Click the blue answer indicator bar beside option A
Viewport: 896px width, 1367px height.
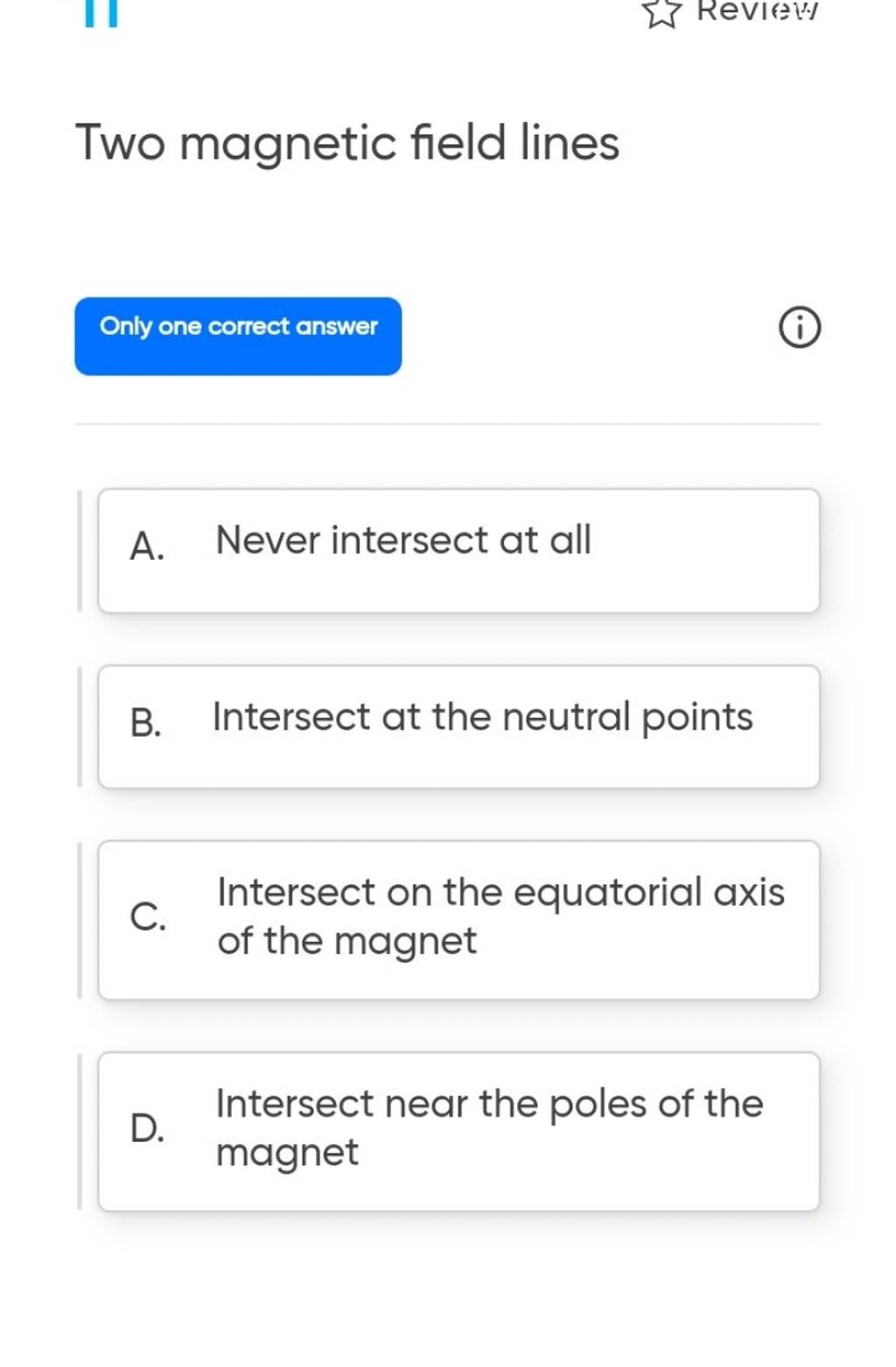80,551
